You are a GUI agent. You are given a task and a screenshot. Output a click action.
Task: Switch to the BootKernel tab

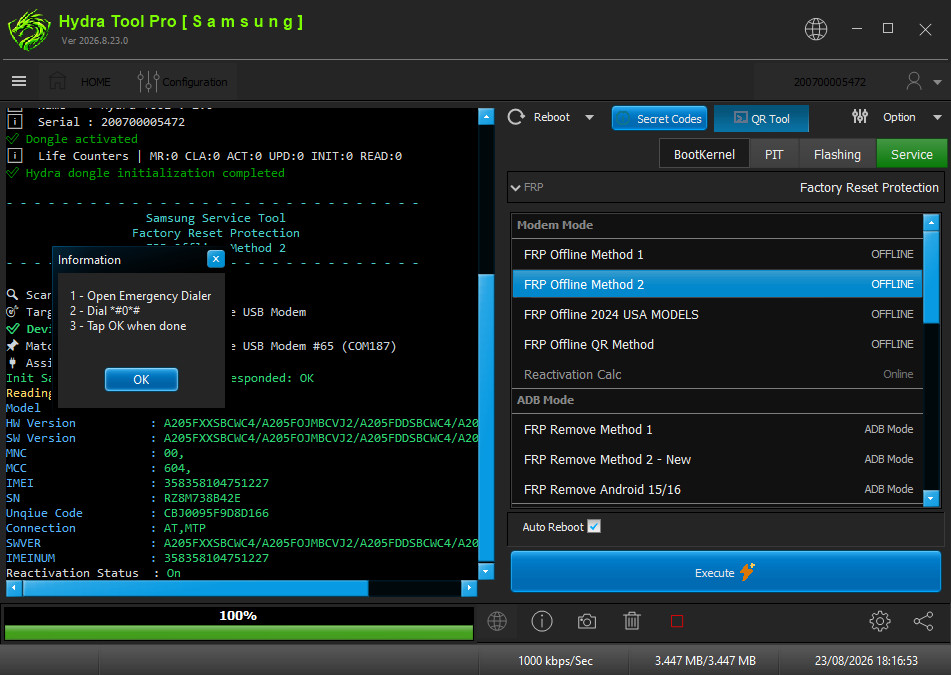pos(704,154)
